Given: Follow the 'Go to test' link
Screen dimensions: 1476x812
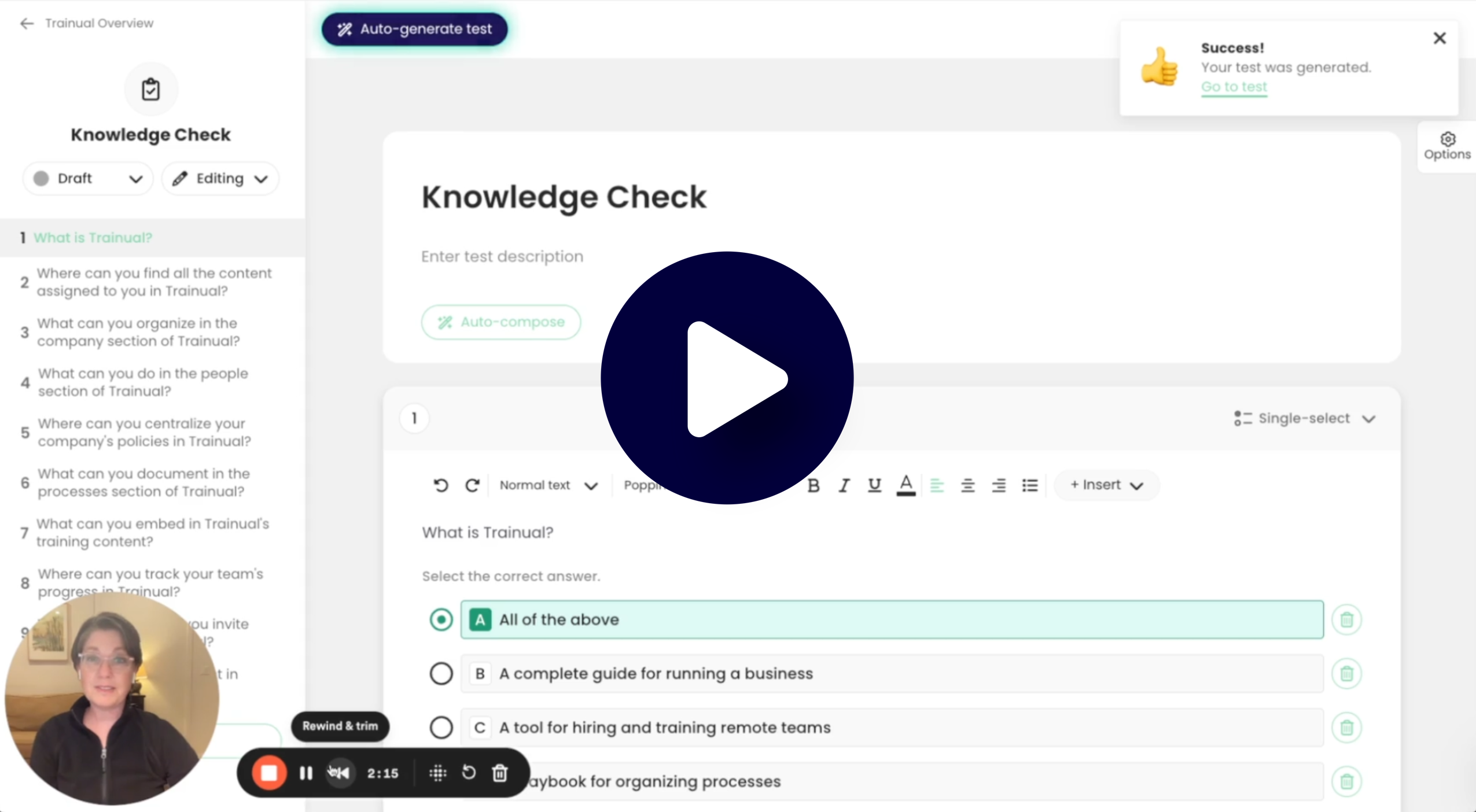Looking at the screenshot, I should [1234, 87].
